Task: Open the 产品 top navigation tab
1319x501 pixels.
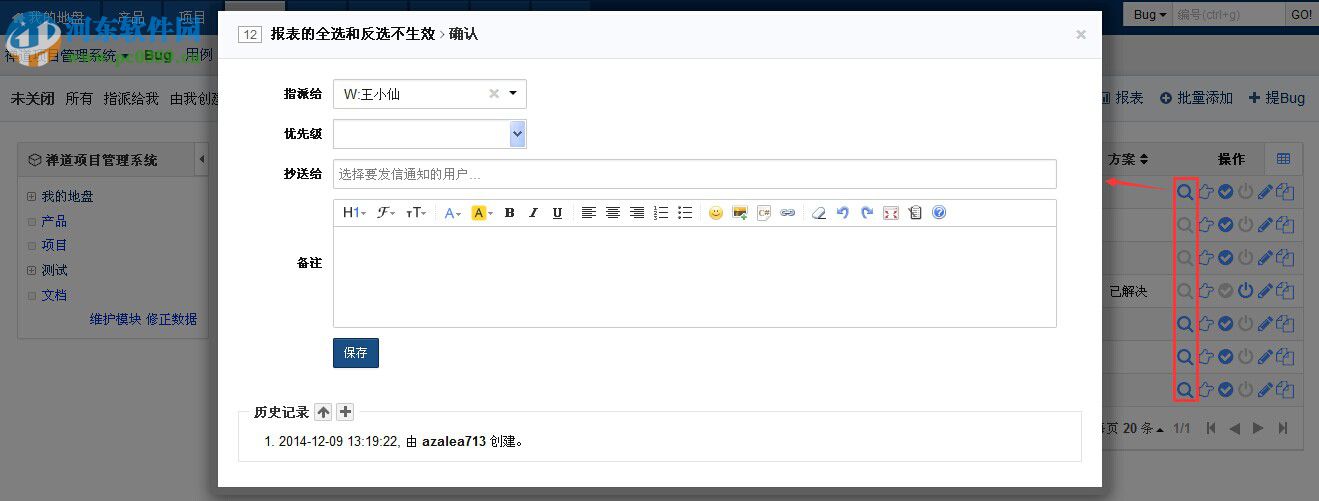Action: 131,17
